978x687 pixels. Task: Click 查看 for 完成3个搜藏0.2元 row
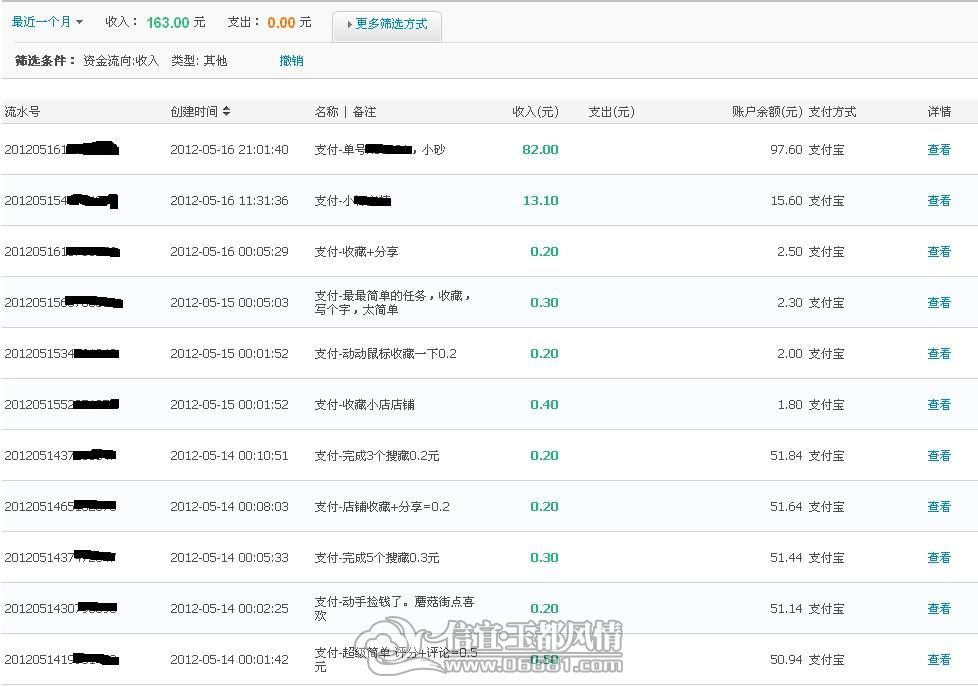(x=939, y=456)
